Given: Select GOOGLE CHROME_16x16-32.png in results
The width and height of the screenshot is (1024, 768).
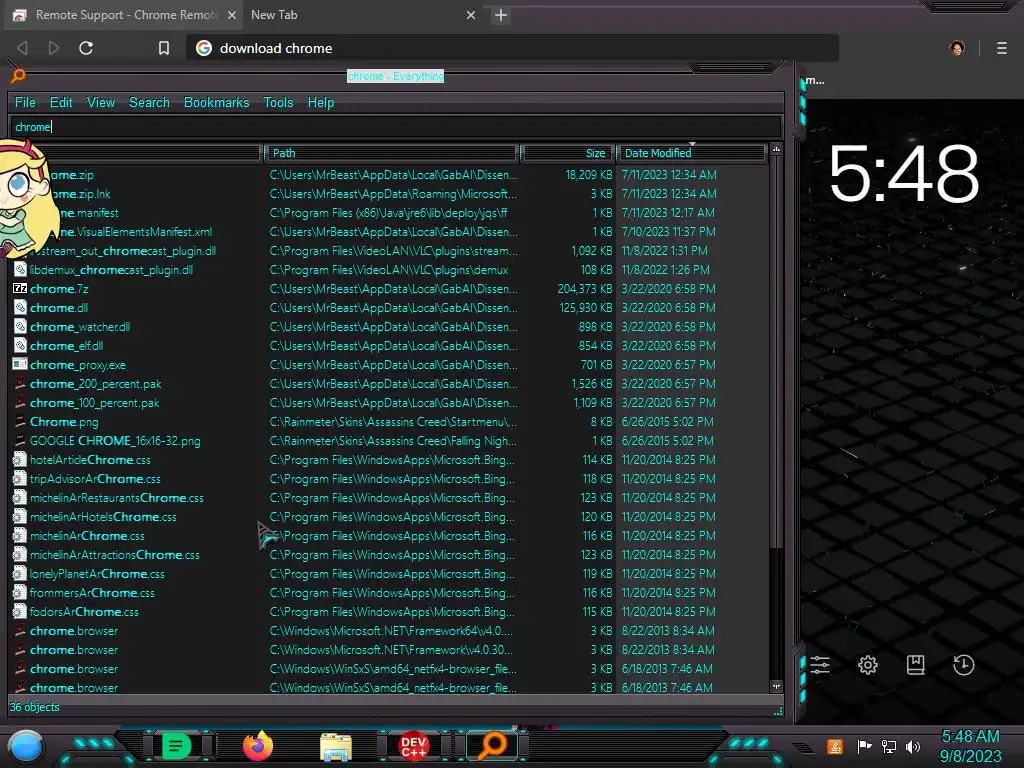Looking at the screenshot, I should [115, 440].
